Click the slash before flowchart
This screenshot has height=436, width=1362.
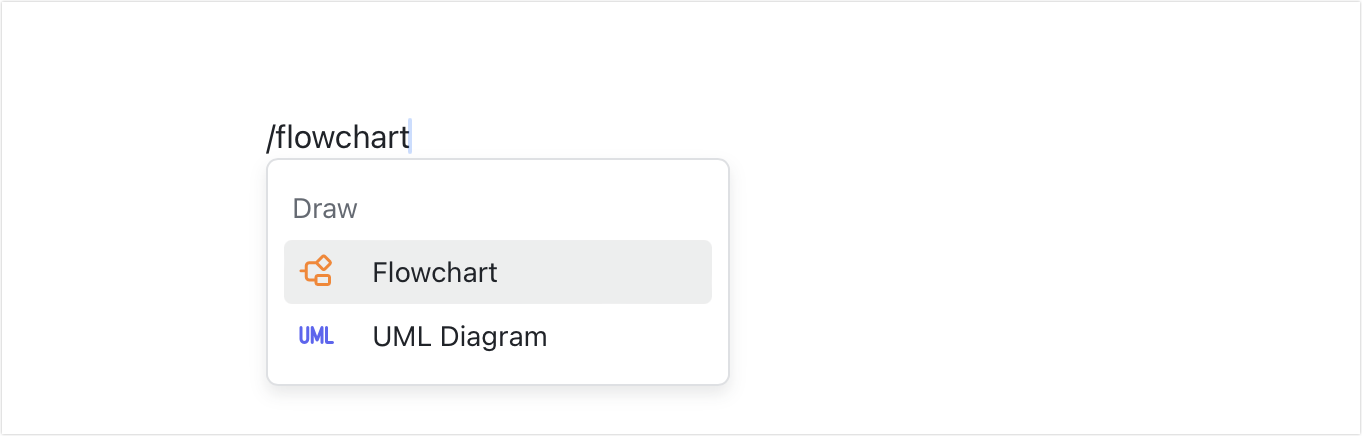(x=270, y=137)
